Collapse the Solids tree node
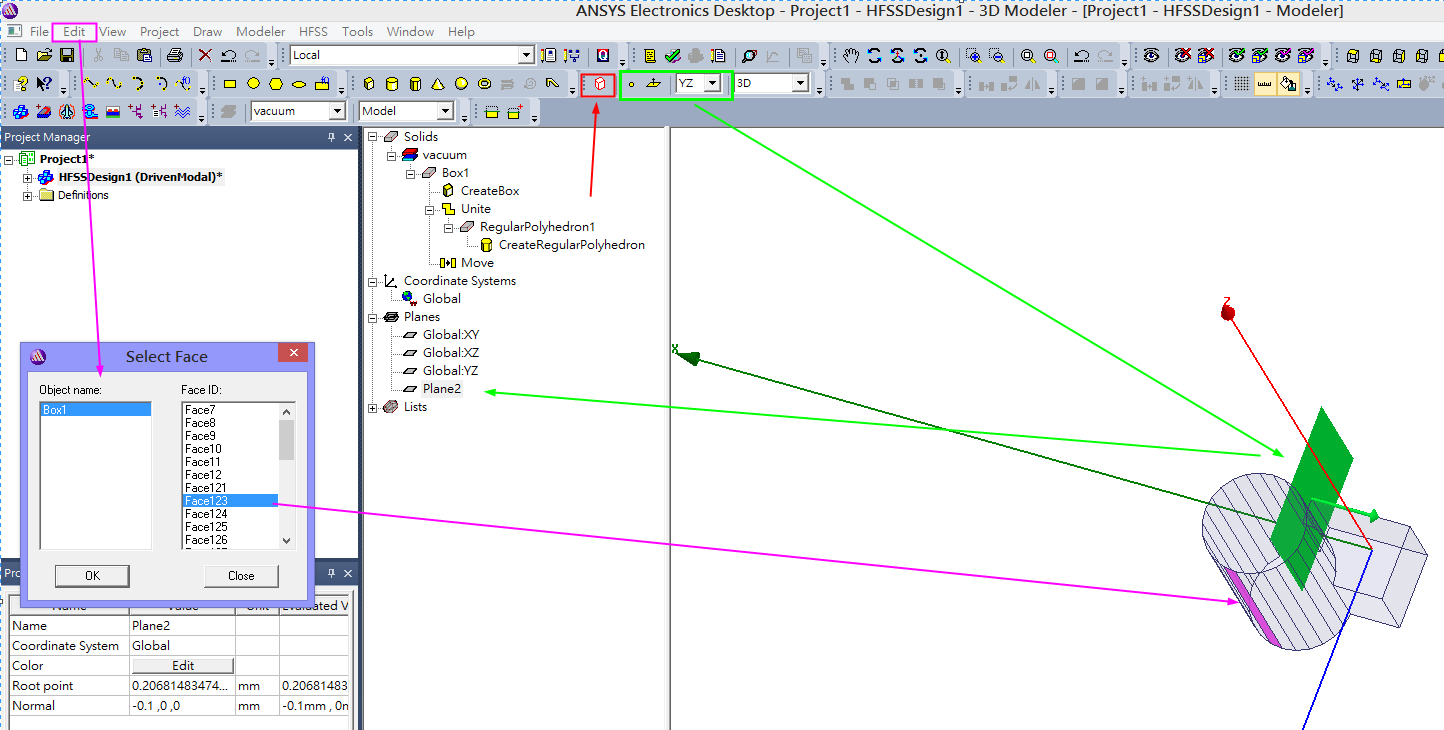1444x730 pixels. (x=374, y=137)
